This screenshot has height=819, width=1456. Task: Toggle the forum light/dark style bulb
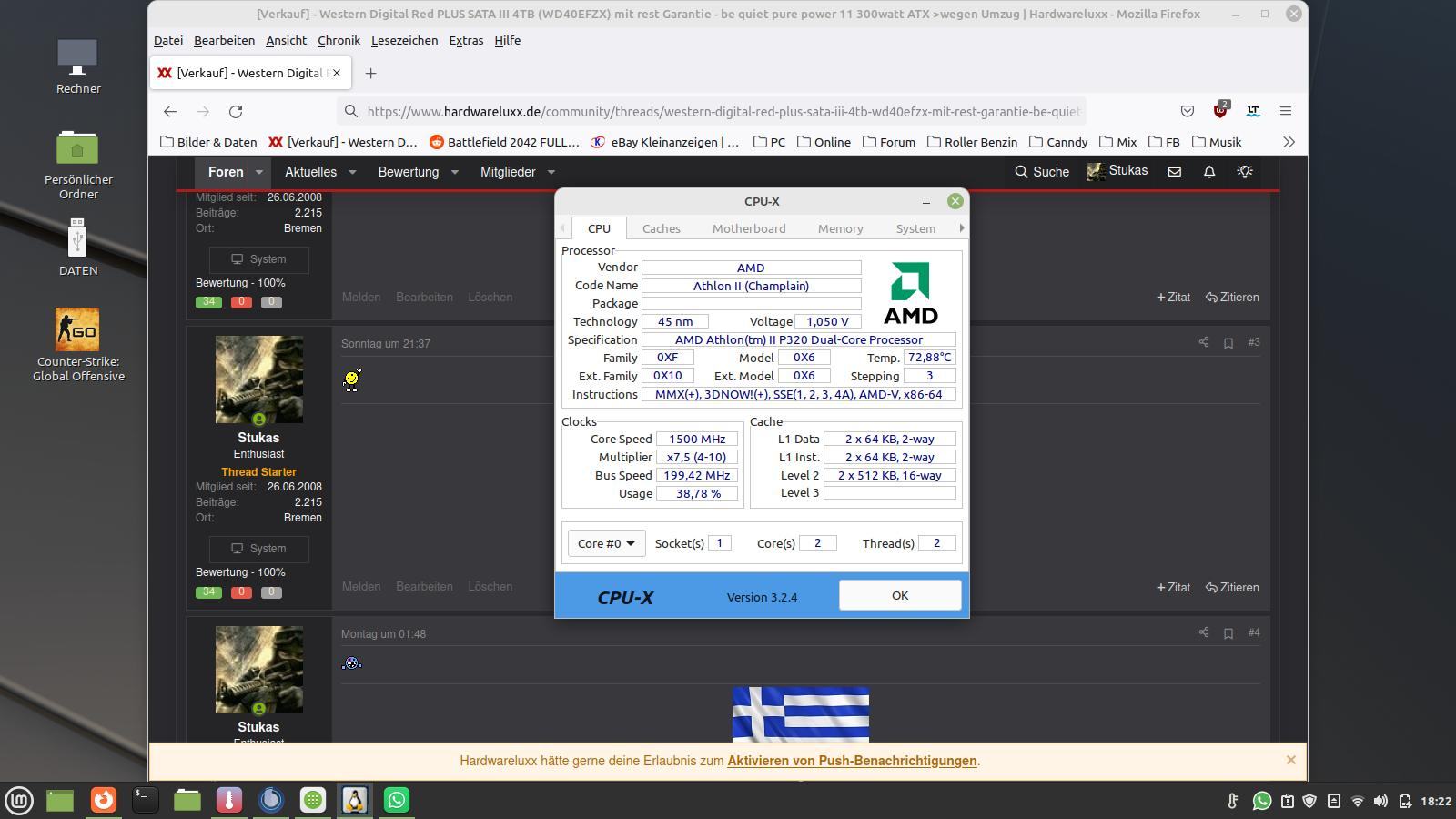(1245, 171)
